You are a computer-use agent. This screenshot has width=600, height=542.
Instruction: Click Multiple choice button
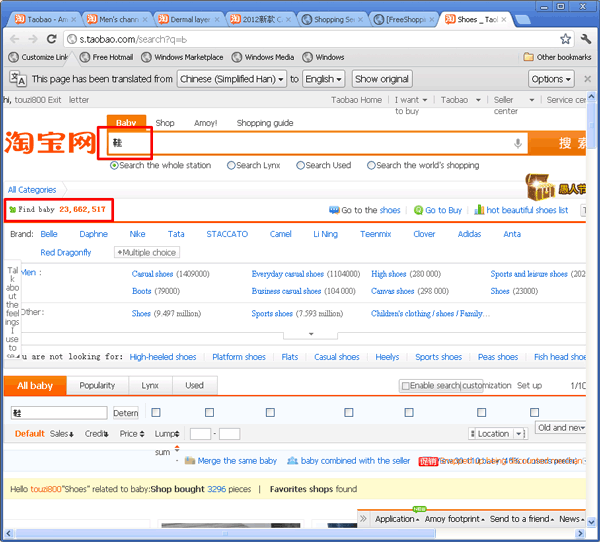(x=147, y=252)
